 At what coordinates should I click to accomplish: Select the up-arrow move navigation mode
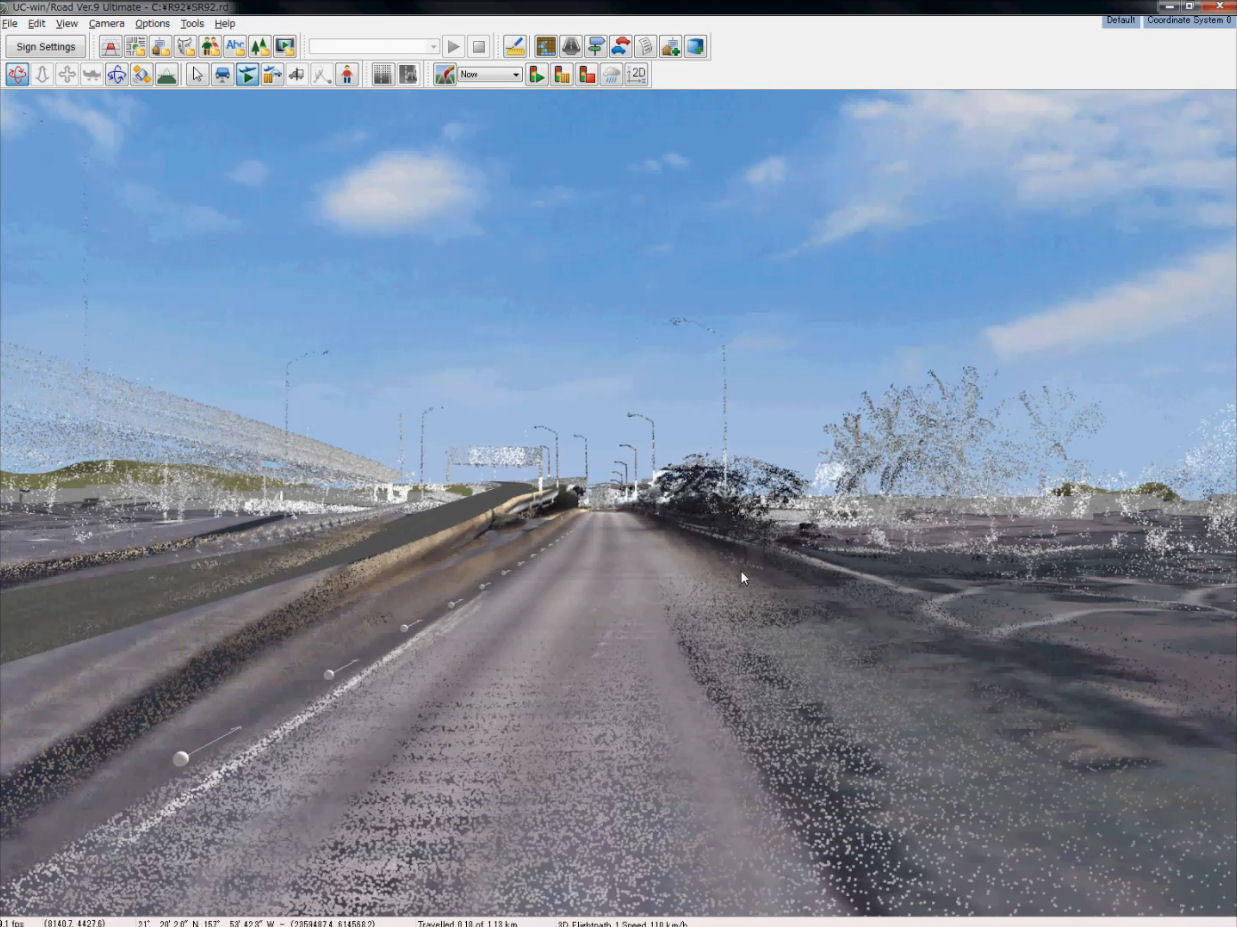coord(43,75)
